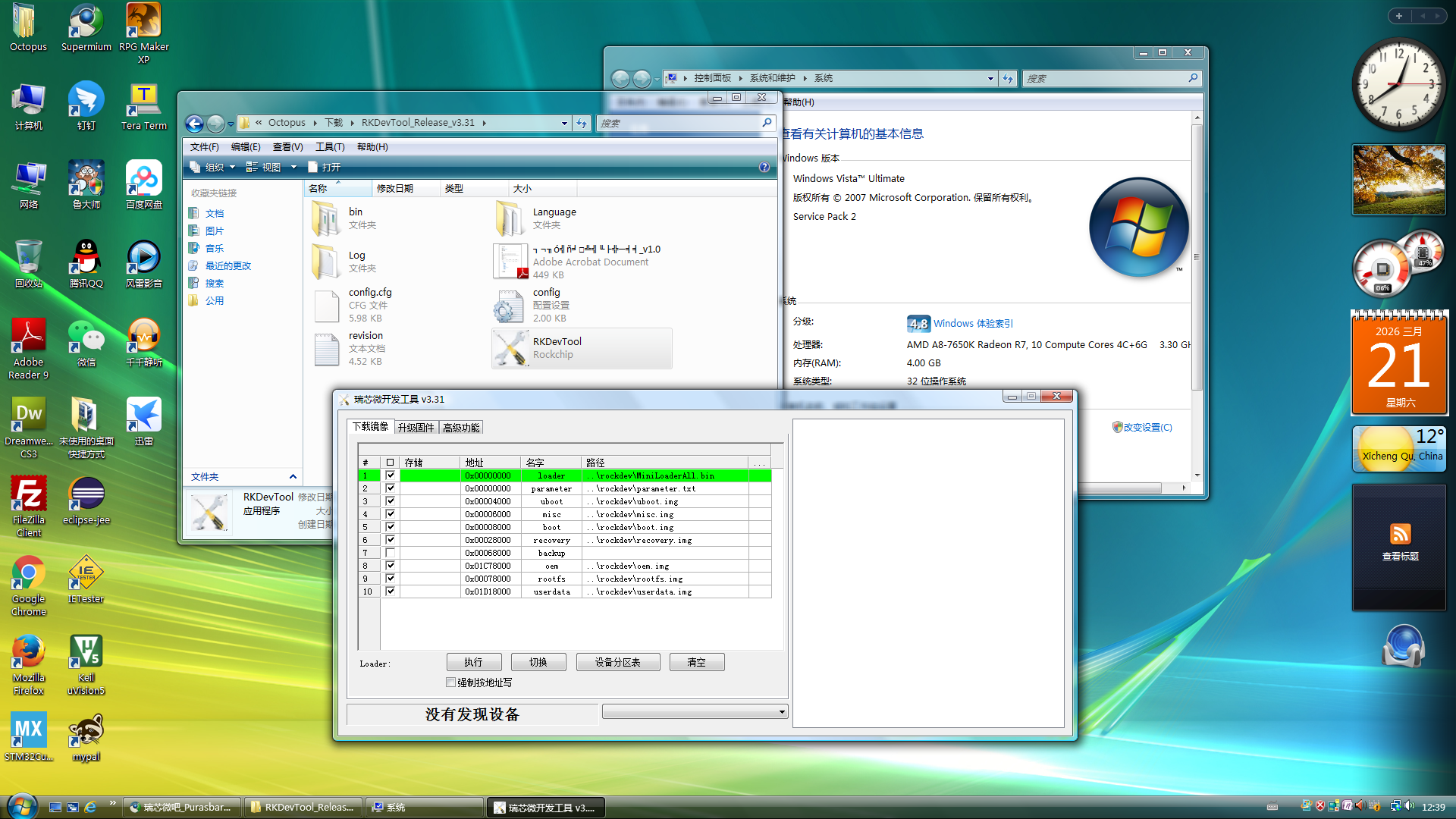Open the RKDevTool application icon
Screen dimensions: 1456x819
510,348
